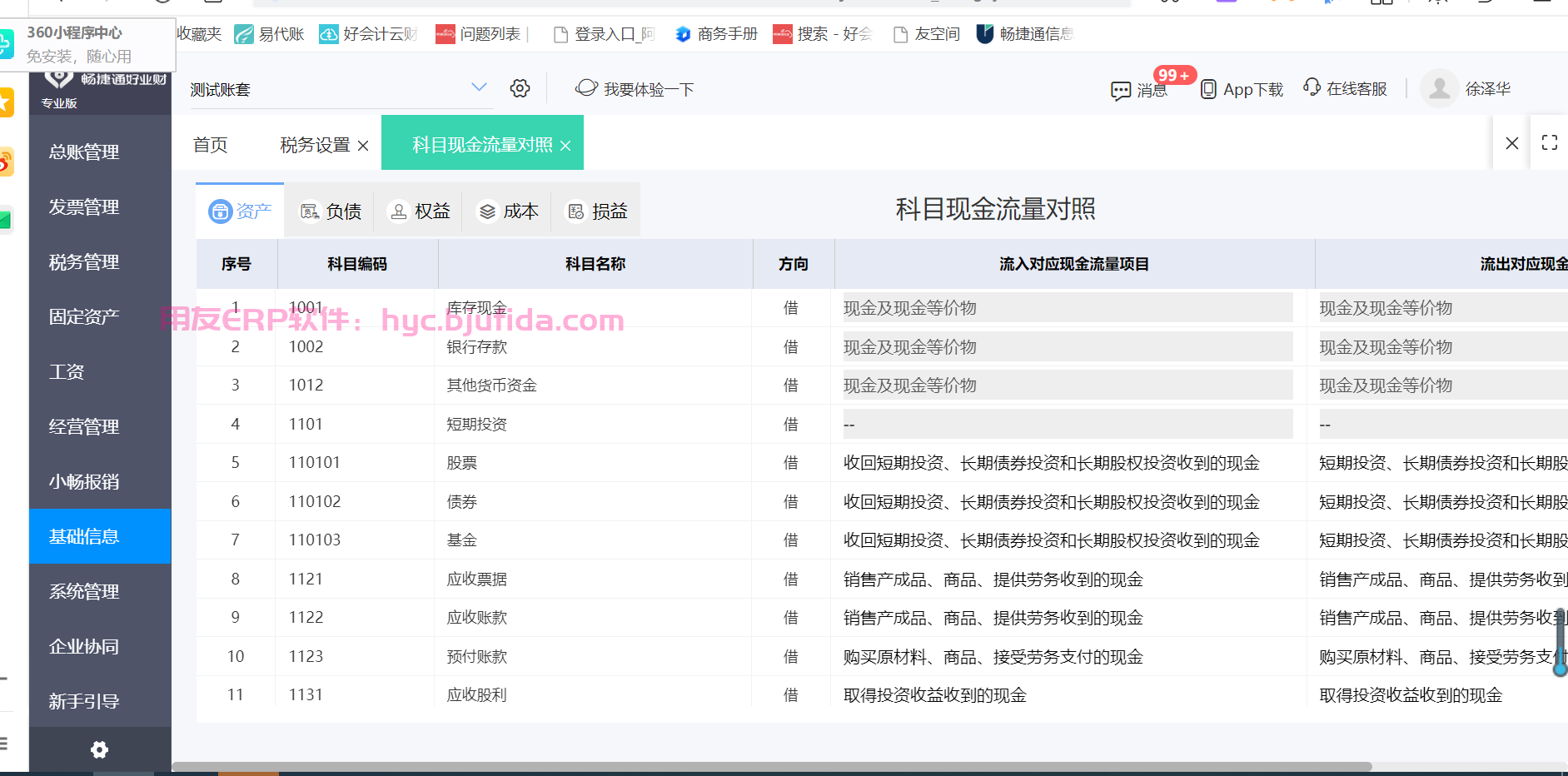Click 科目名称 column header

click(595, 264)
